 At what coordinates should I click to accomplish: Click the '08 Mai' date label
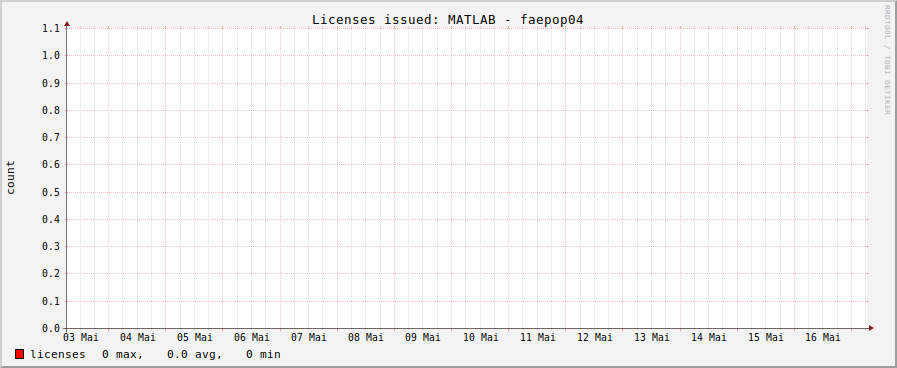click(x=366, y=338)
